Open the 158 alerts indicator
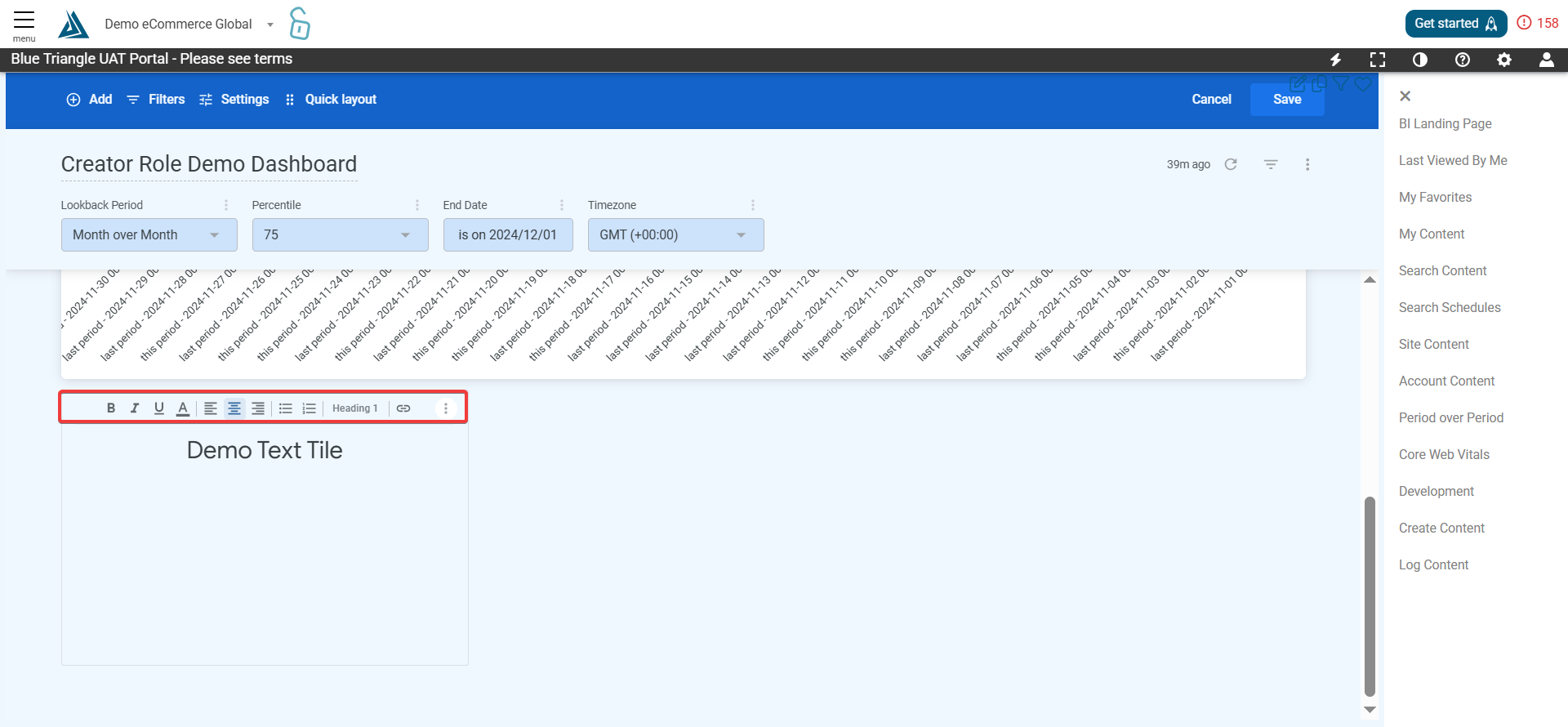This screenshot has width=1568, height=727. pyautogui.click(x=1538, y=23)
